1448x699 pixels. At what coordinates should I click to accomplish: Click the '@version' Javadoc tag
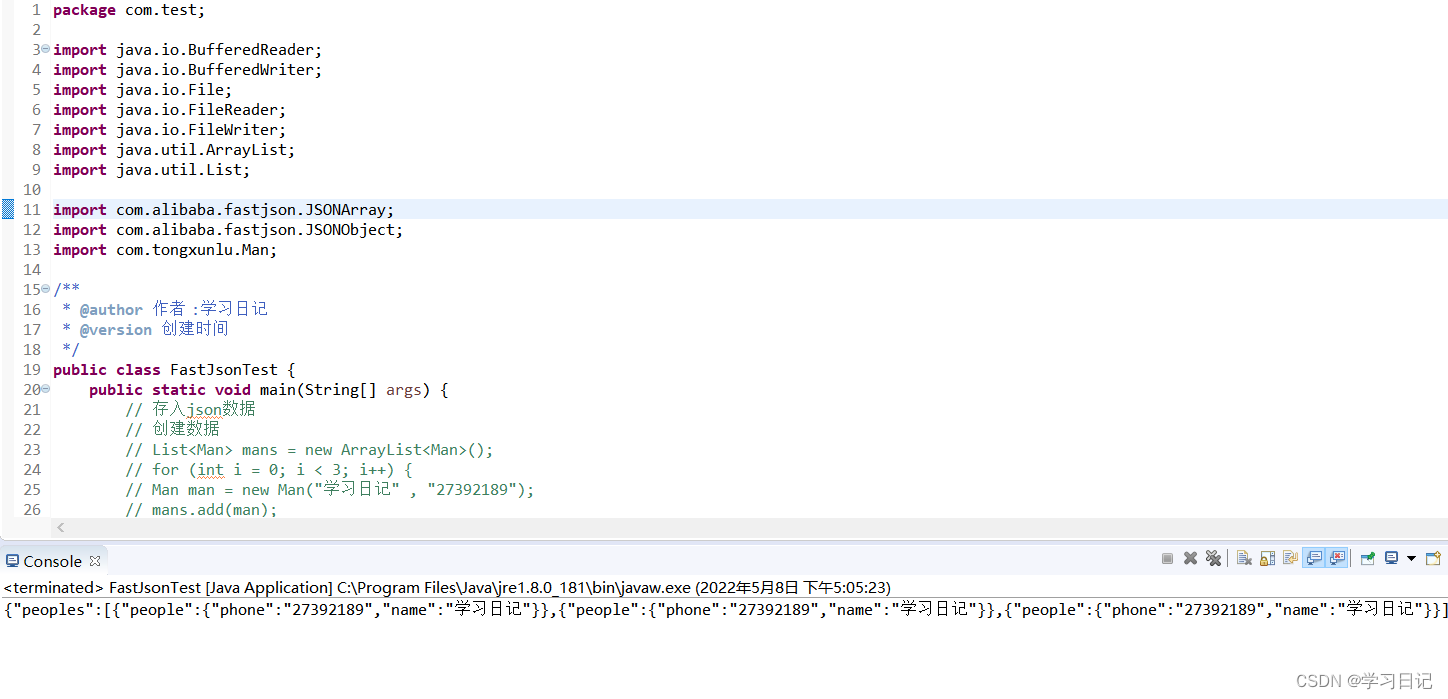116,330
